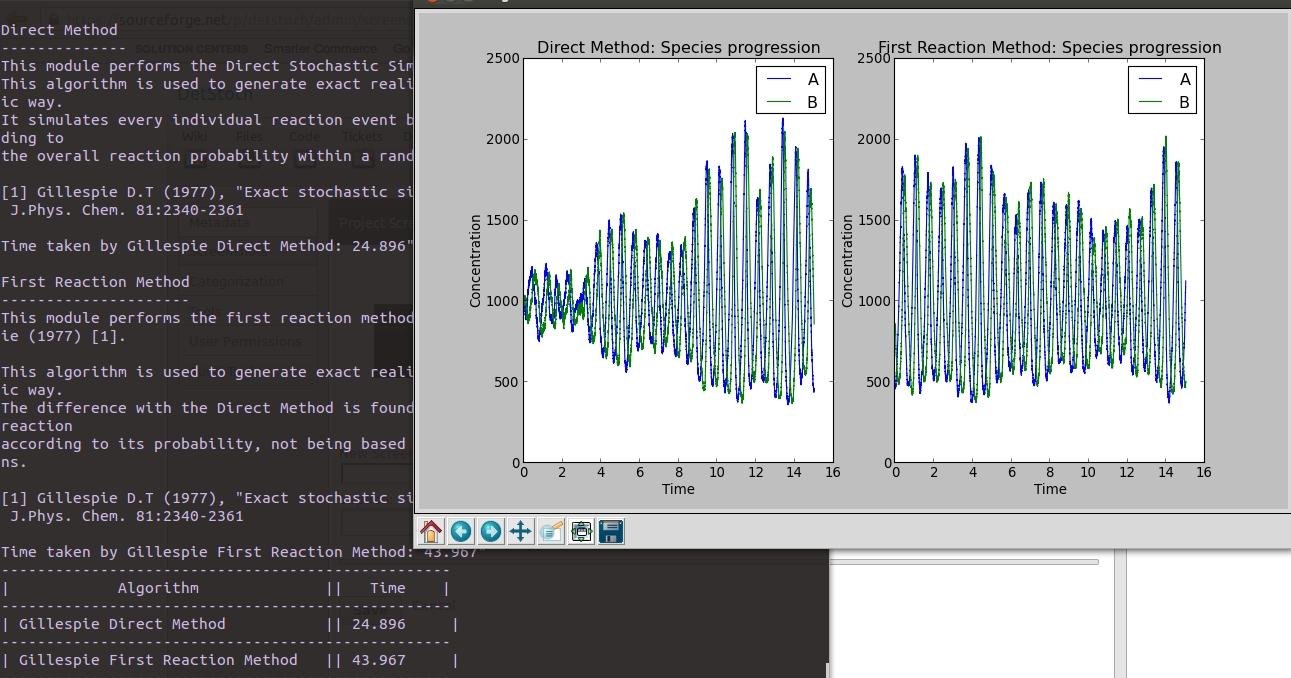1291x678 pixels.
Task: Click the 'Time' axis label under the Direct Method plot
Action: (678, 489)
